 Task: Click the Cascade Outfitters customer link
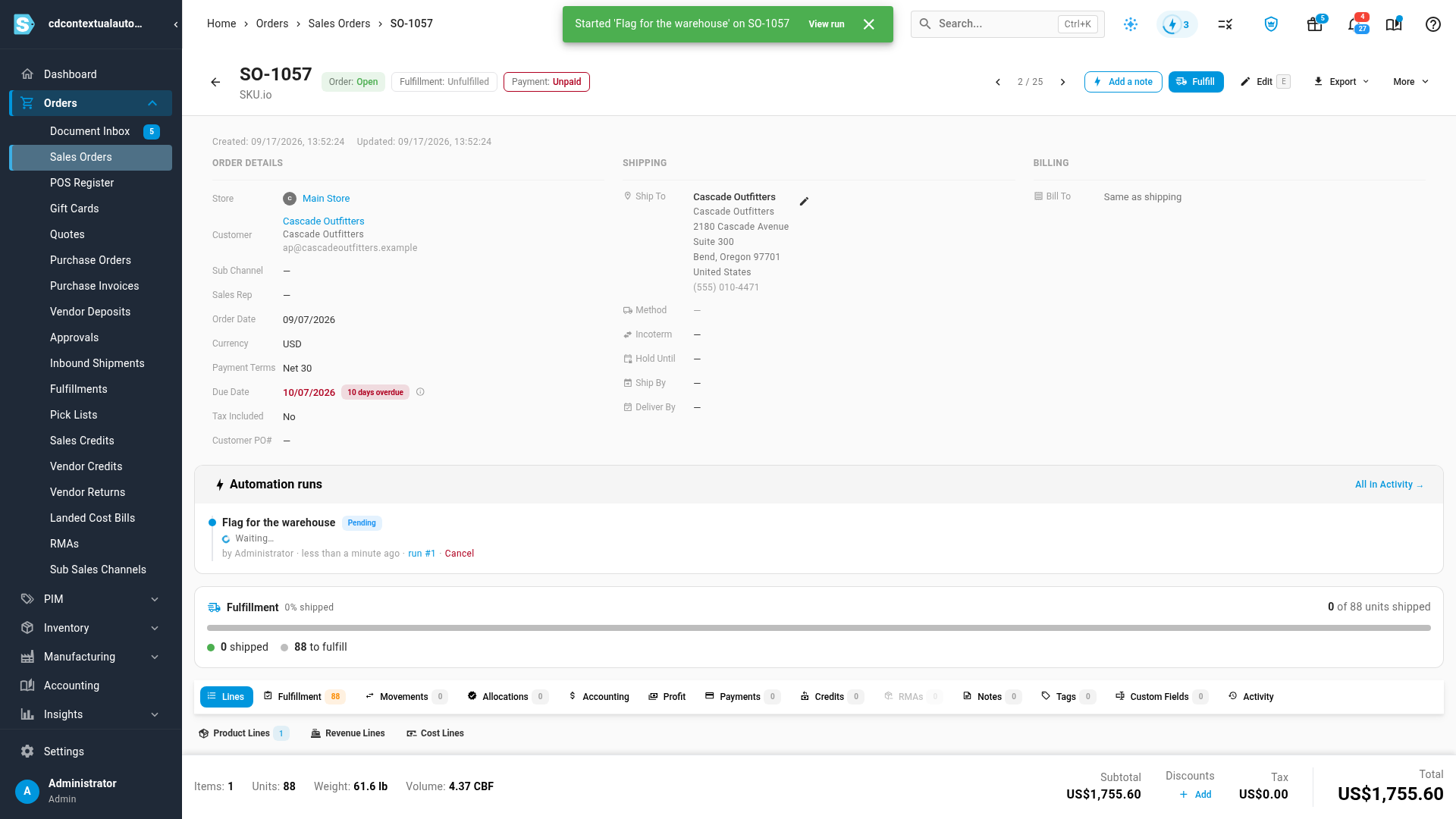324,221
